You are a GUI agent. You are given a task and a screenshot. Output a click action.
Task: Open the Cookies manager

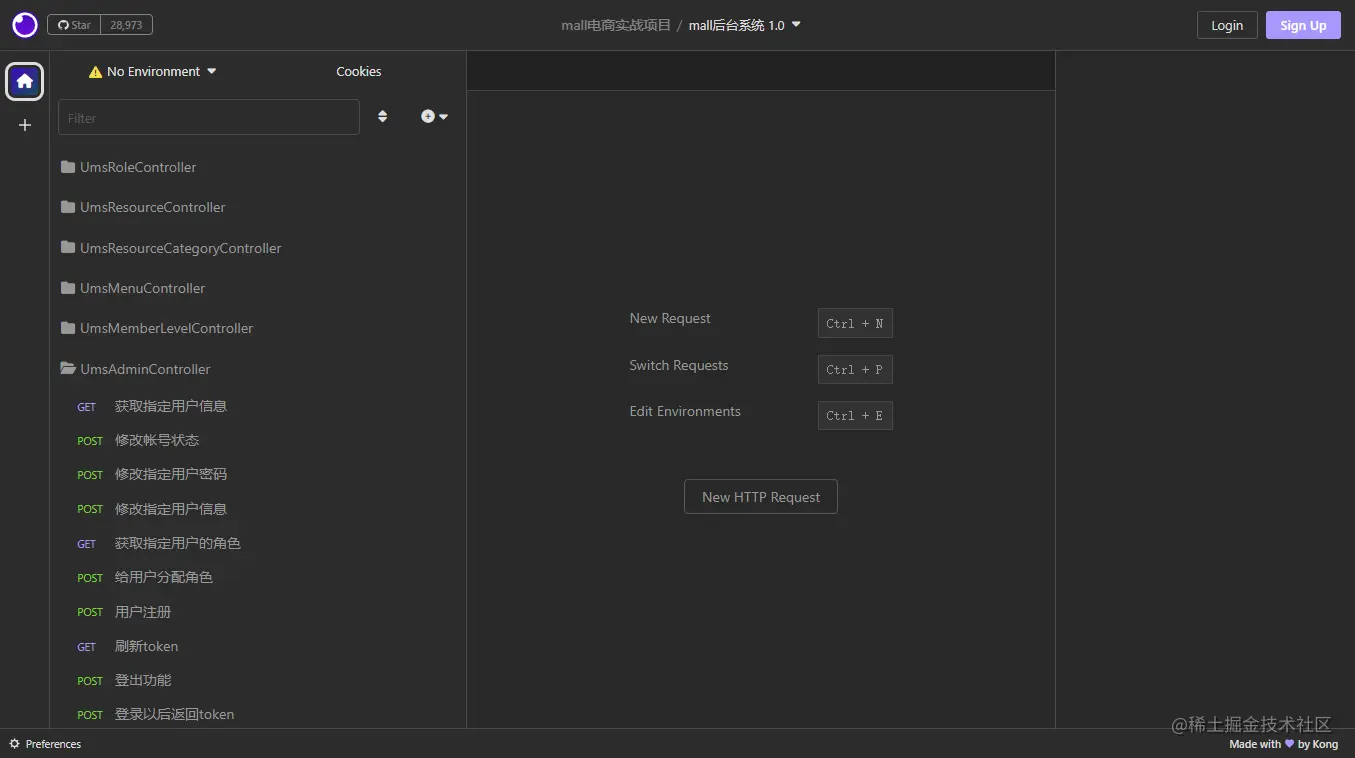(359, 71)
